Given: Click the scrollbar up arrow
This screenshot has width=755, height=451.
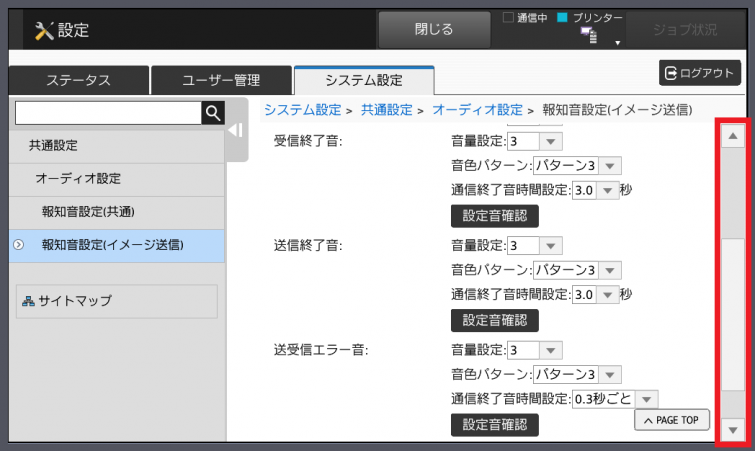Looking at the screenshot, I should [733, 136].
